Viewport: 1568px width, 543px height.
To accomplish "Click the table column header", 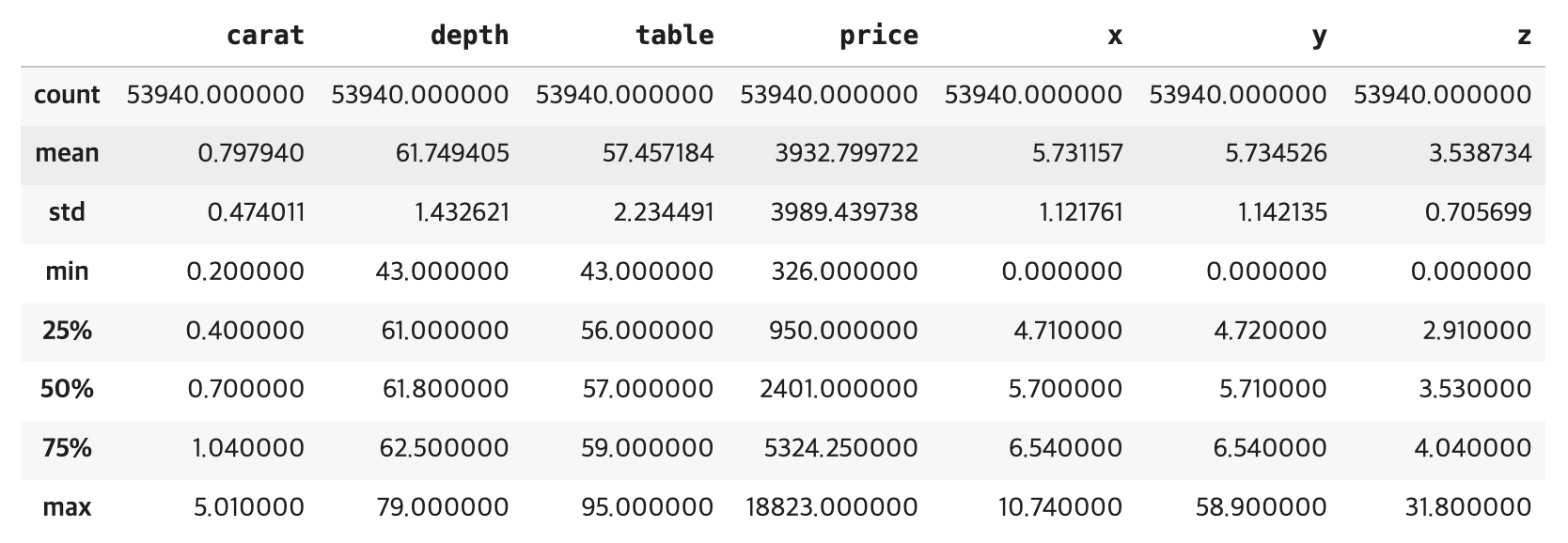I will coord(674,36).
